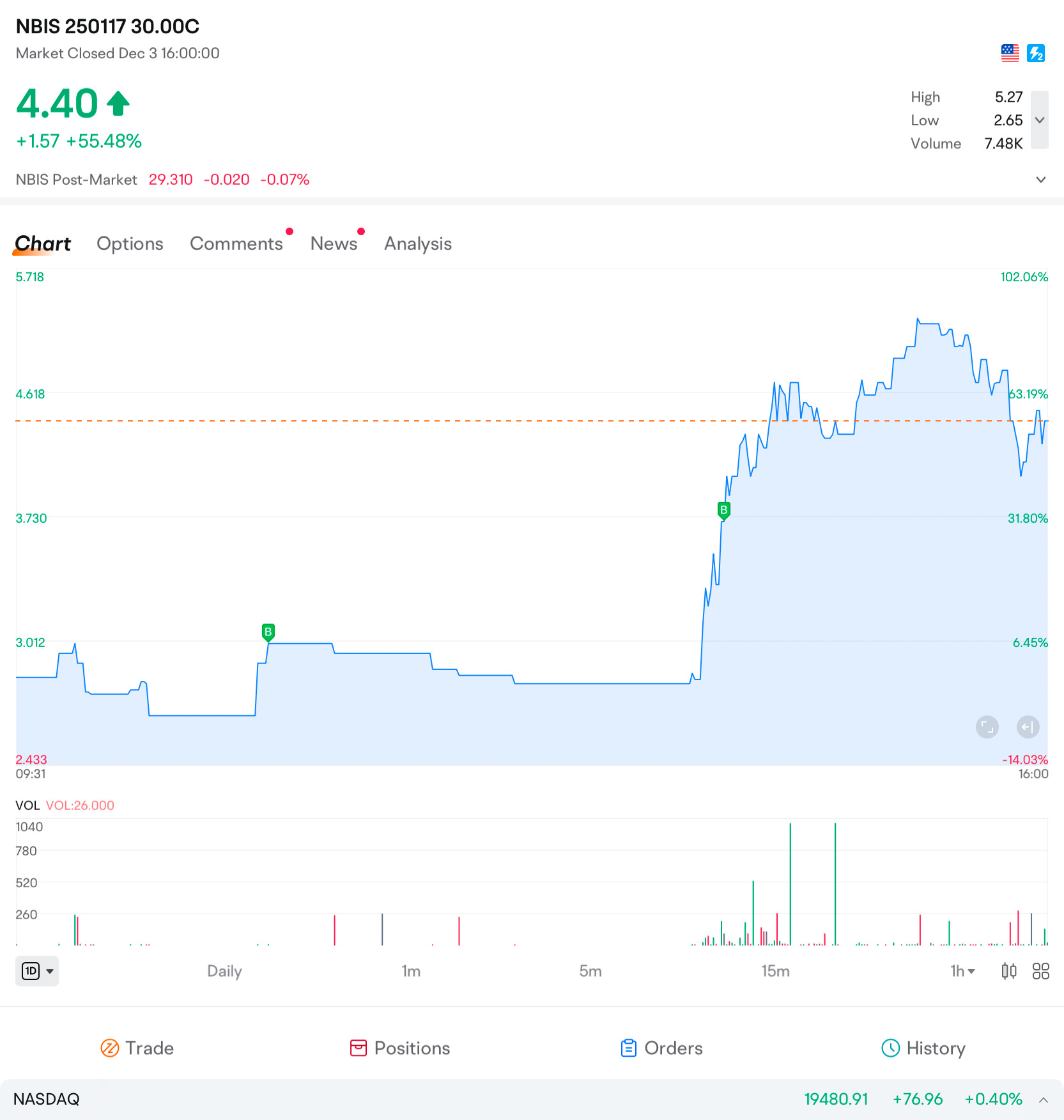The image size is (1064, 1120).
Task: Expand the NASDAQ index bar chevron
Action: [x=1044, y=1100]
